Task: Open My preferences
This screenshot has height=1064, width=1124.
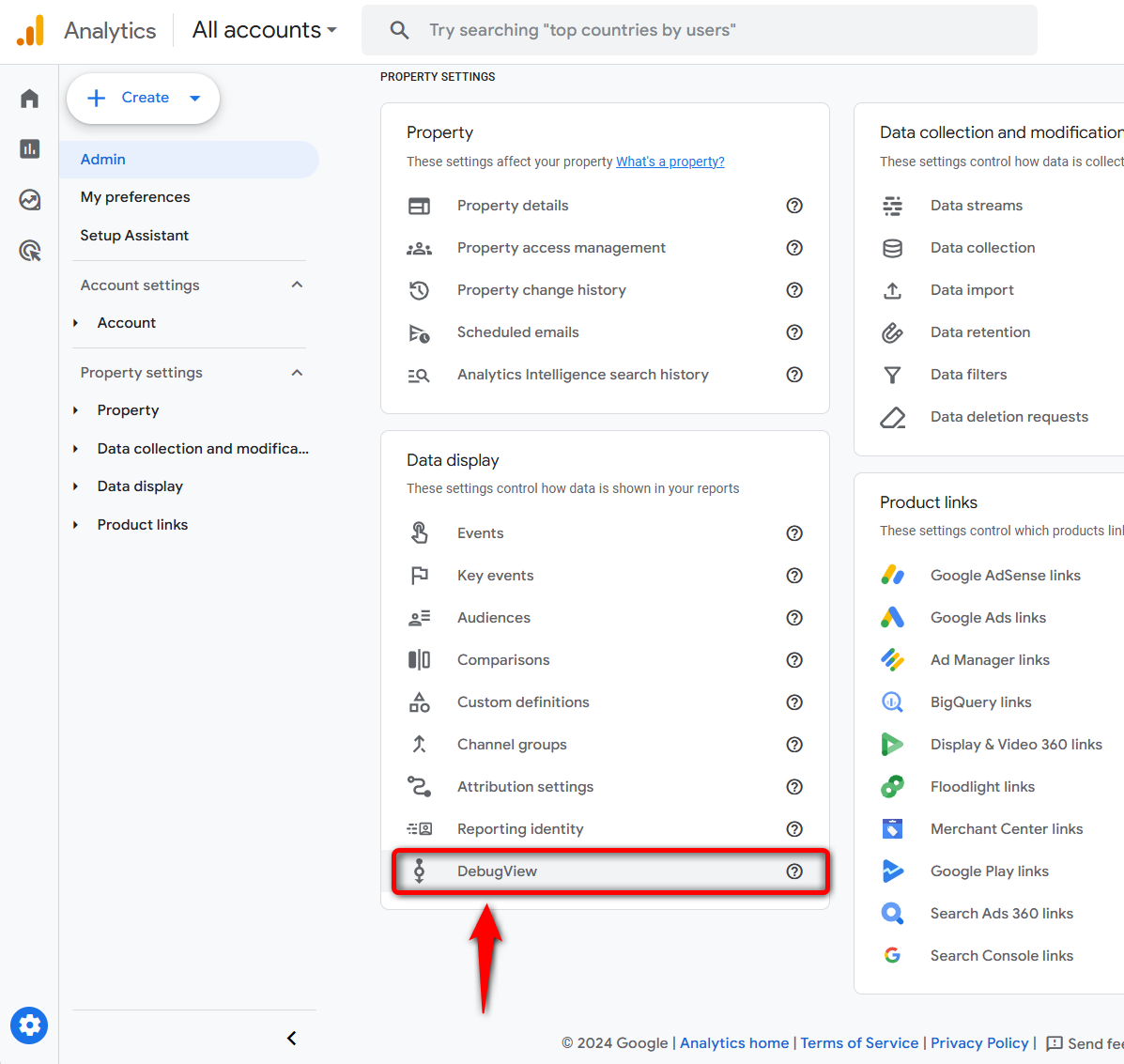Action: coord(135,197)
